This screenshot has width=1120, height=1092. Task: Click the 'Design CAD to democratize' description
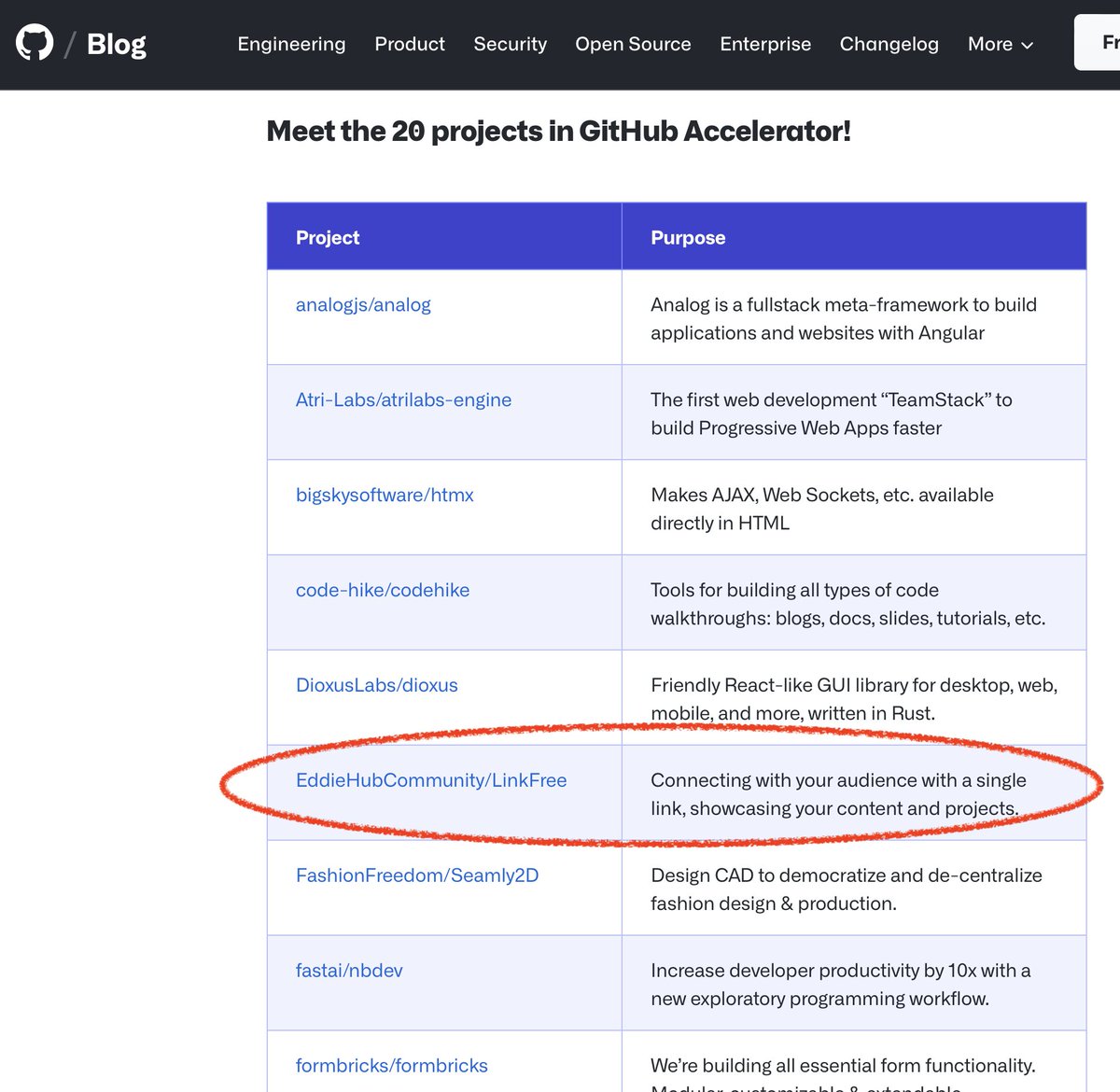point(847,889)
